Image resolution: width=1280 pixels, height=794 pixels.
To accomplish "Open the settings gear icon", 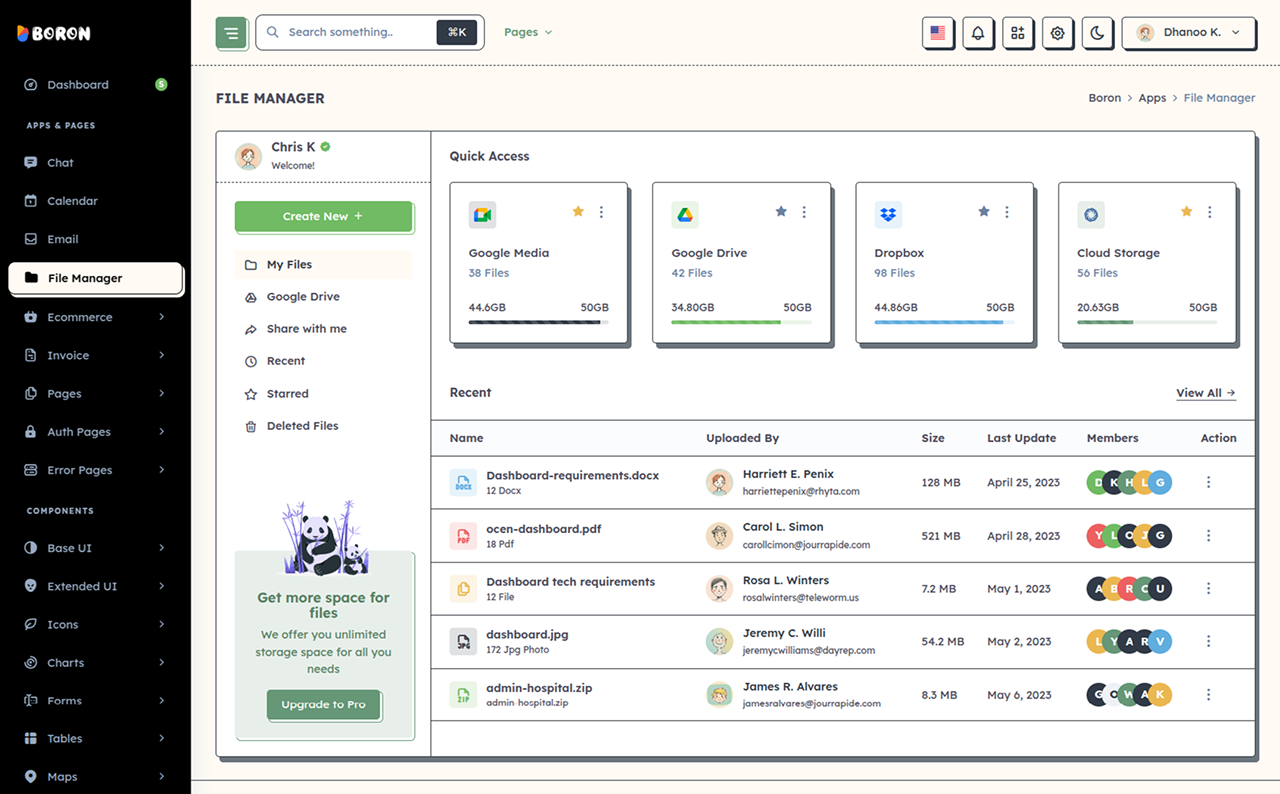I will 1057,32.
